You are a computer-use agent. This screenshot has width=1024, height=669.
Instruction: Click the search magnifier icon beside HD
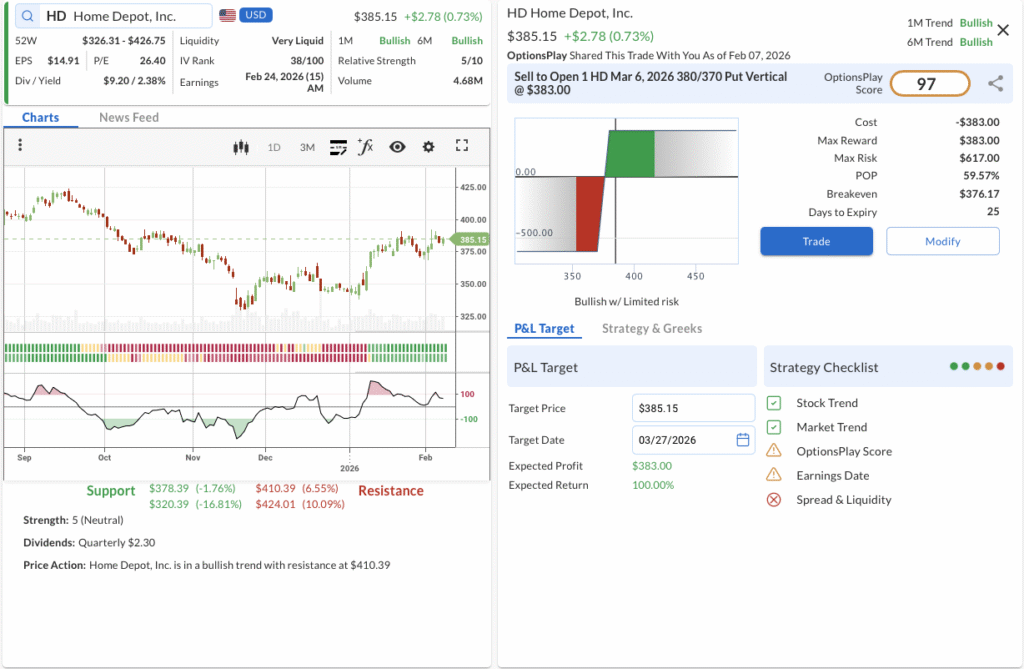coord(27,16)
